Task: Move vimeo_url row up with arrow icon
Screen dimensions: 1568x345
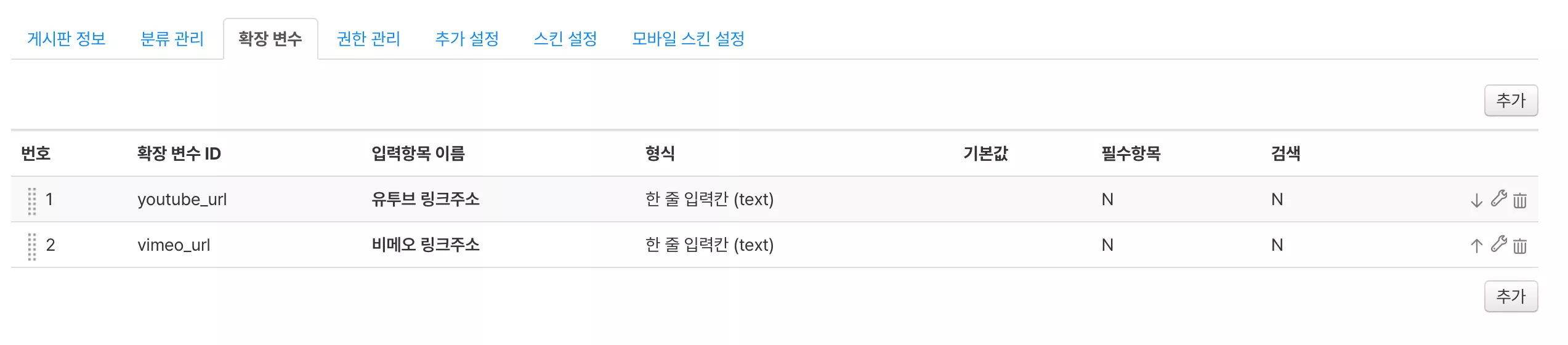Action: click(x=1476, y=246)
